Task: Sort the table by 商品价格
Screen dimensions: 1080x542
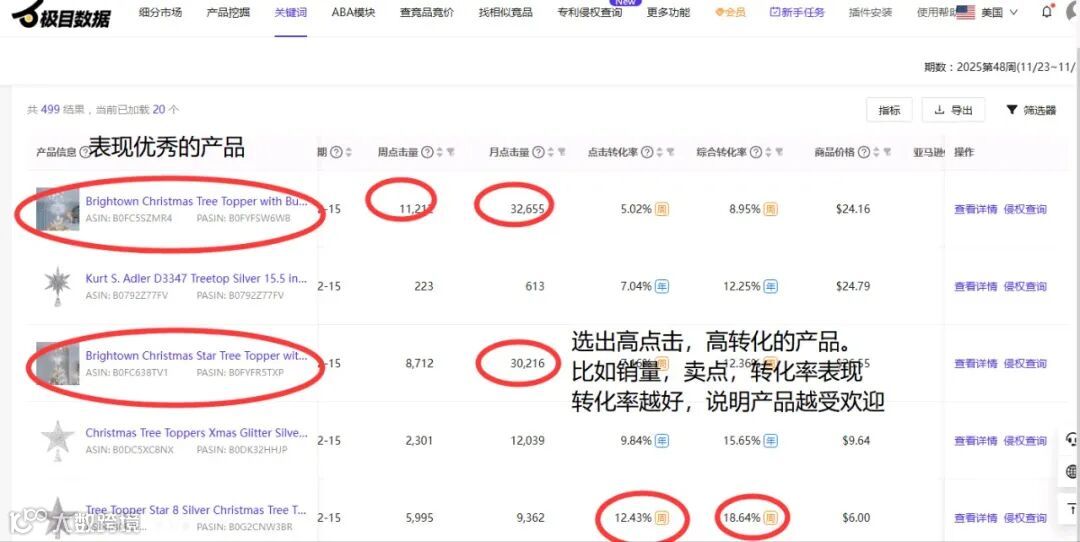Action: click(875, 152)
